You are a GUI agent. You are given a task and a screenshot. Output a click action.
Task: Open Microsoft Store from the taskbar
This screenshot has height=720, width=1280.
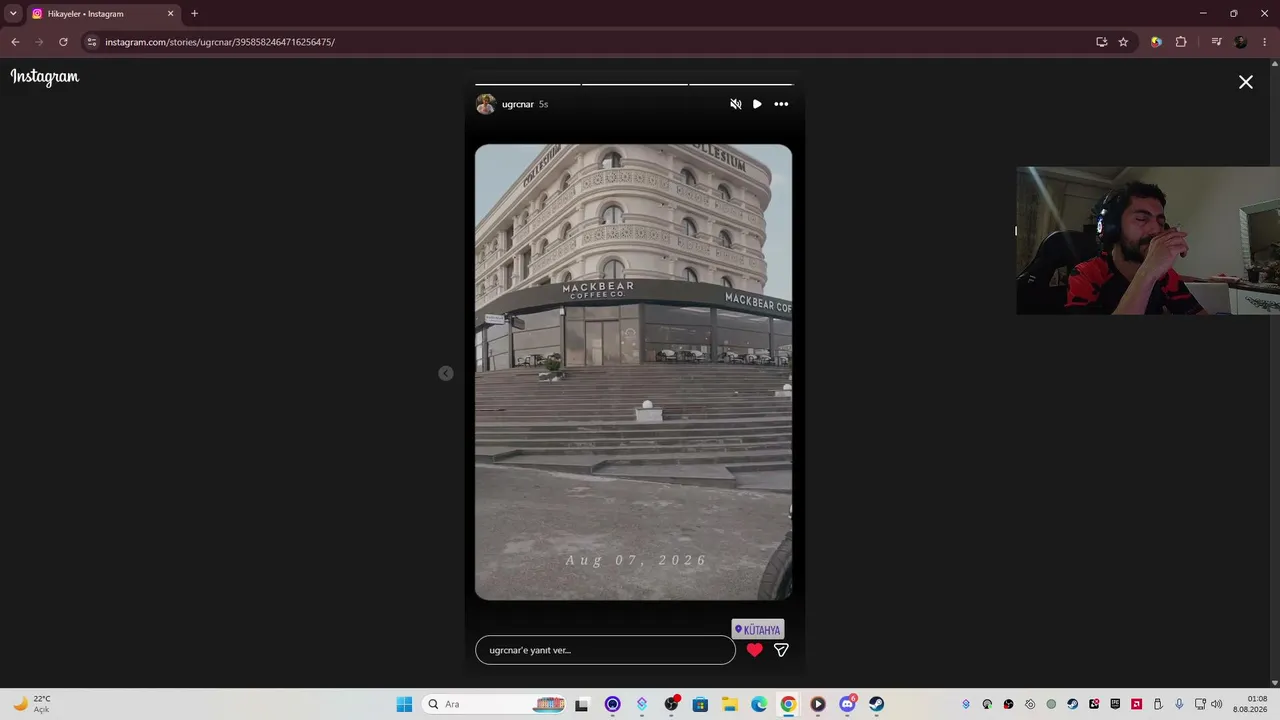click(x=700, y=704)
